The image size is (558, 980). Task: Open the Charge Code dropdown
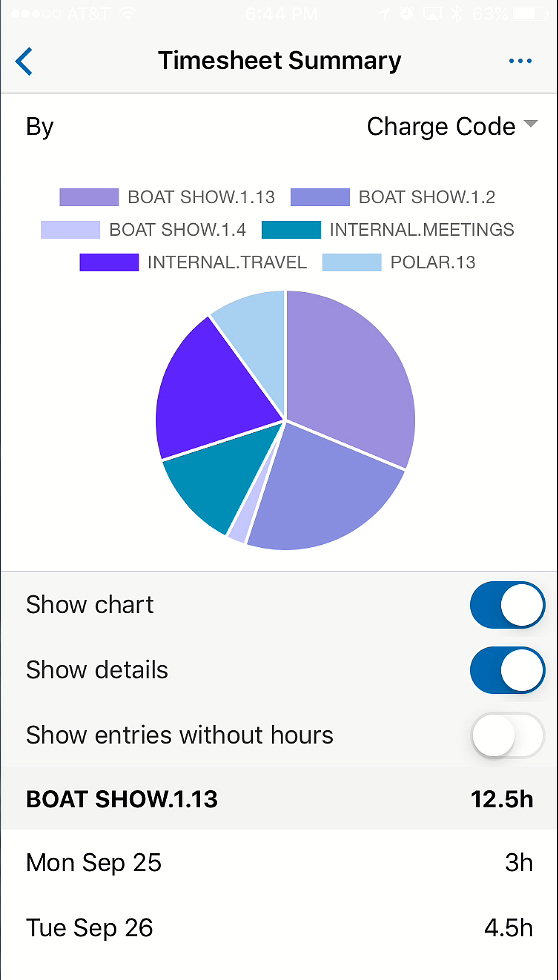pos(452,126)
